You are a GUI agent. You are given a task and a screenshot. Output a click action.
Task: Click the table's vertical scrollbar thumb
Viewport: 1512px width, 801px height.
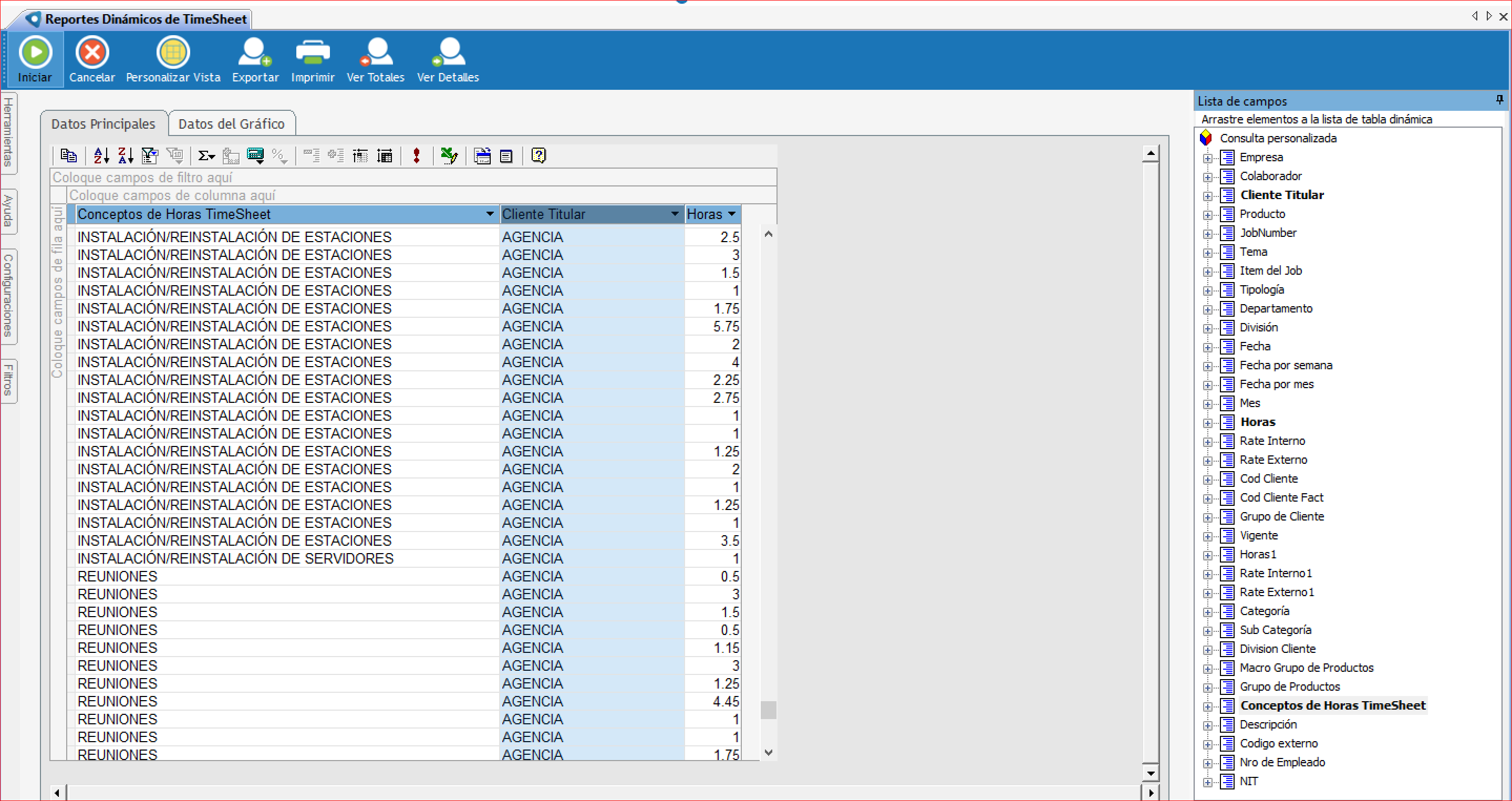(x=768, y=710)
